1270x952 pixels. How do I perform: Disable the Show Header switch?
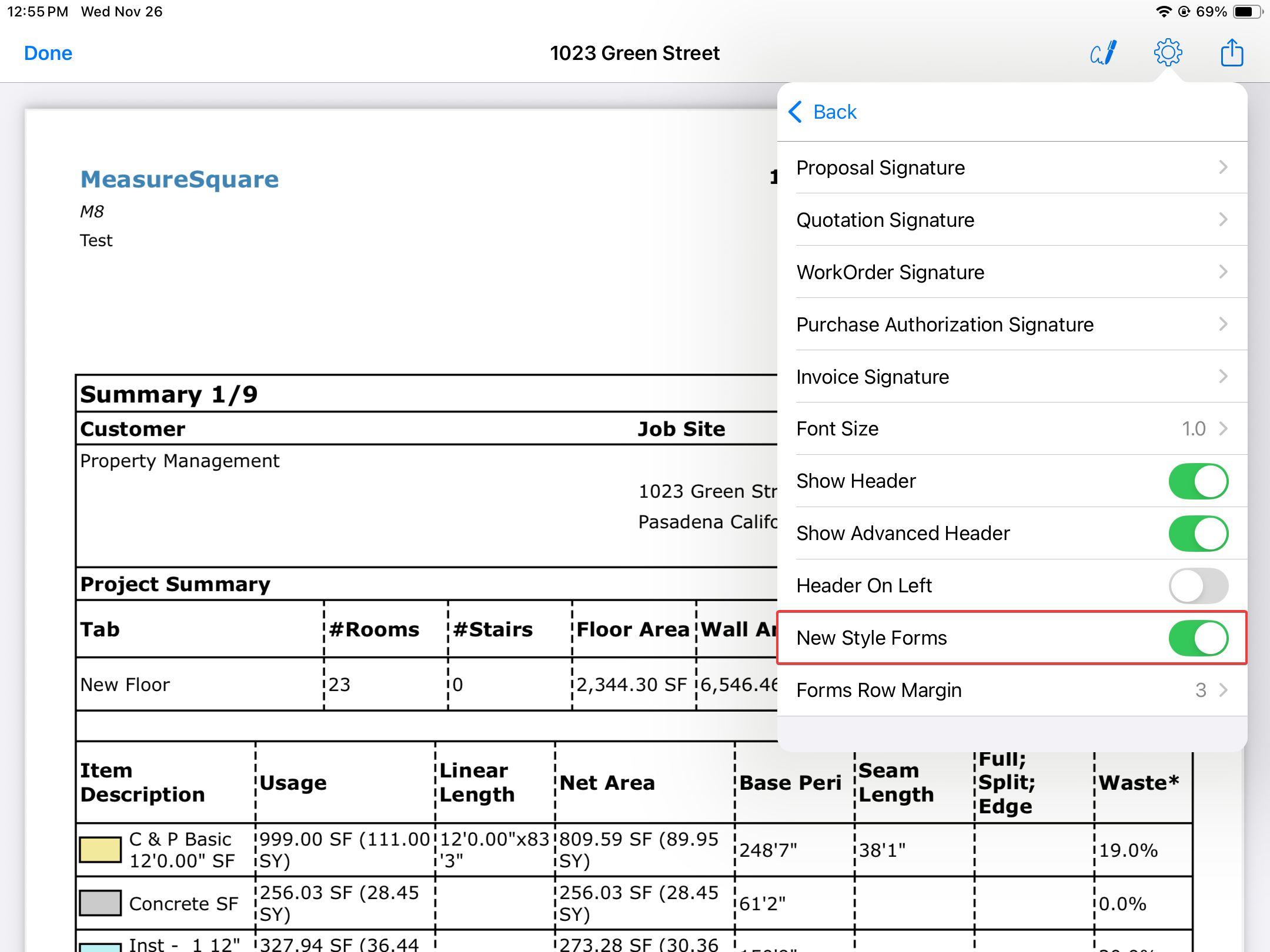(x=1198, y=481)
